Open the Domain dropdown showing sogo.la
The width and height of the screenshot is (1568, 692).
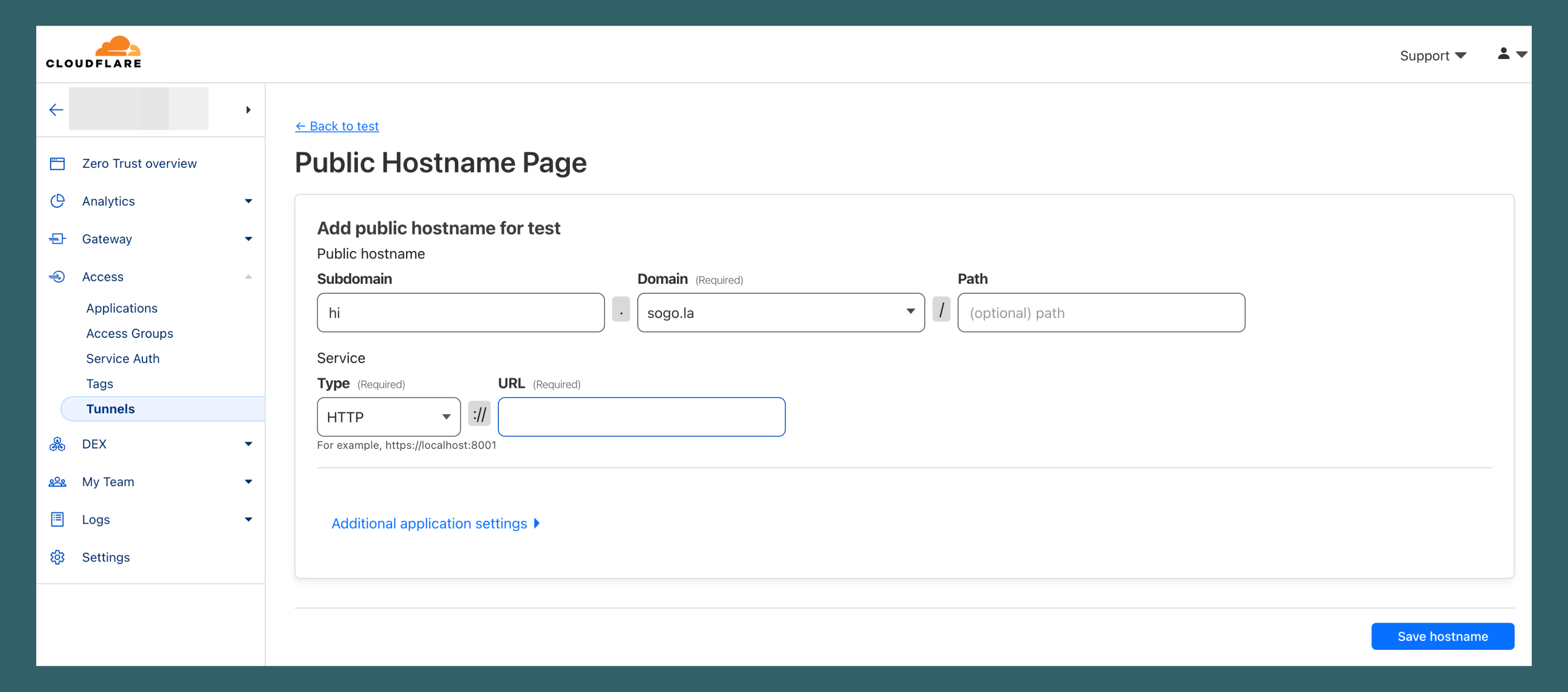click(780, 313)
